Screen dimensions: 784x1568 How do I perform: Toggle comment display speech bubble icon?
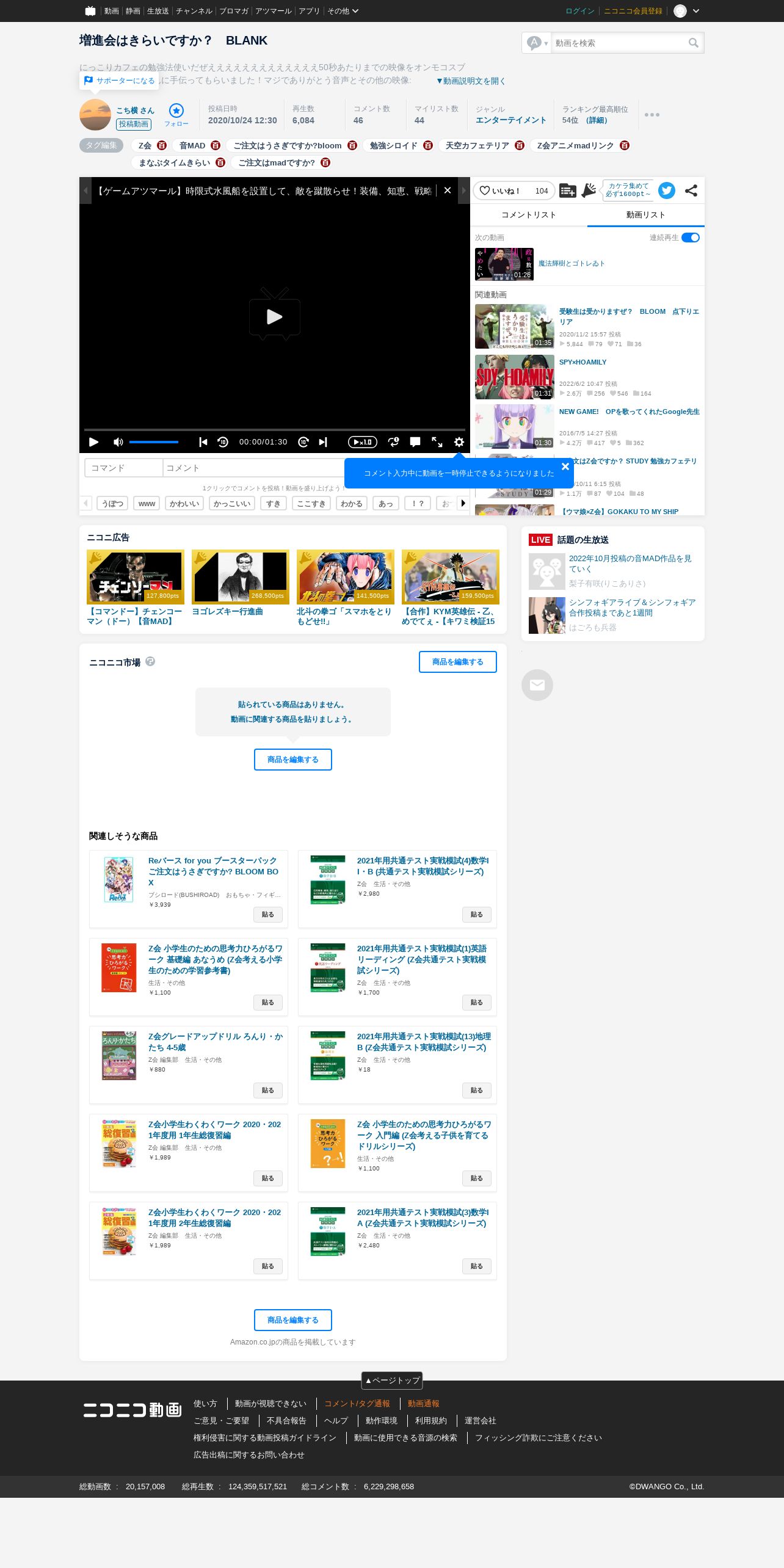coord(415,442)
